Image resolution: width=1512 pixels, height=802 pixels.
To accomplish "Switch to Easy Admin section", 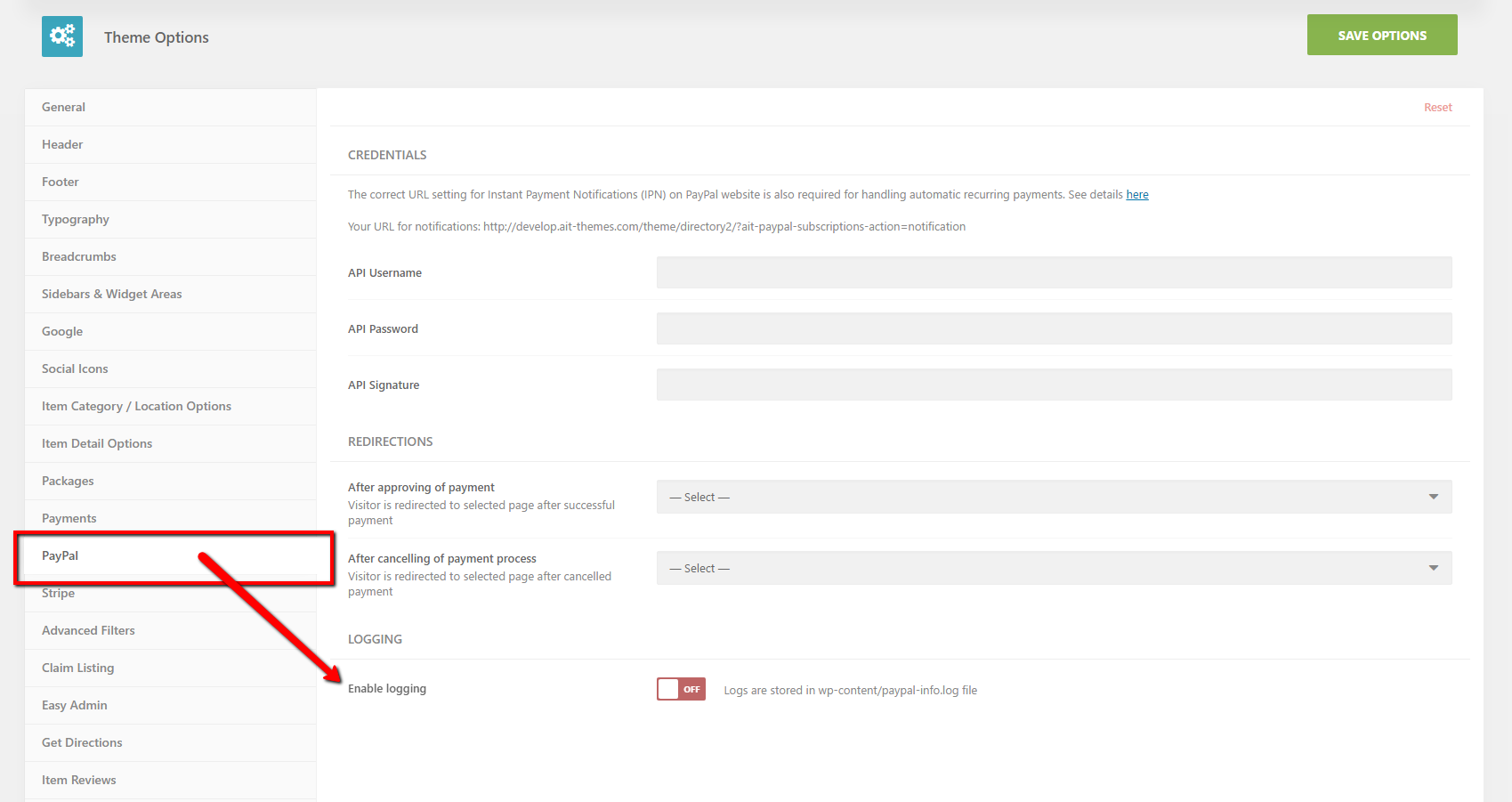I will (170, 705).
